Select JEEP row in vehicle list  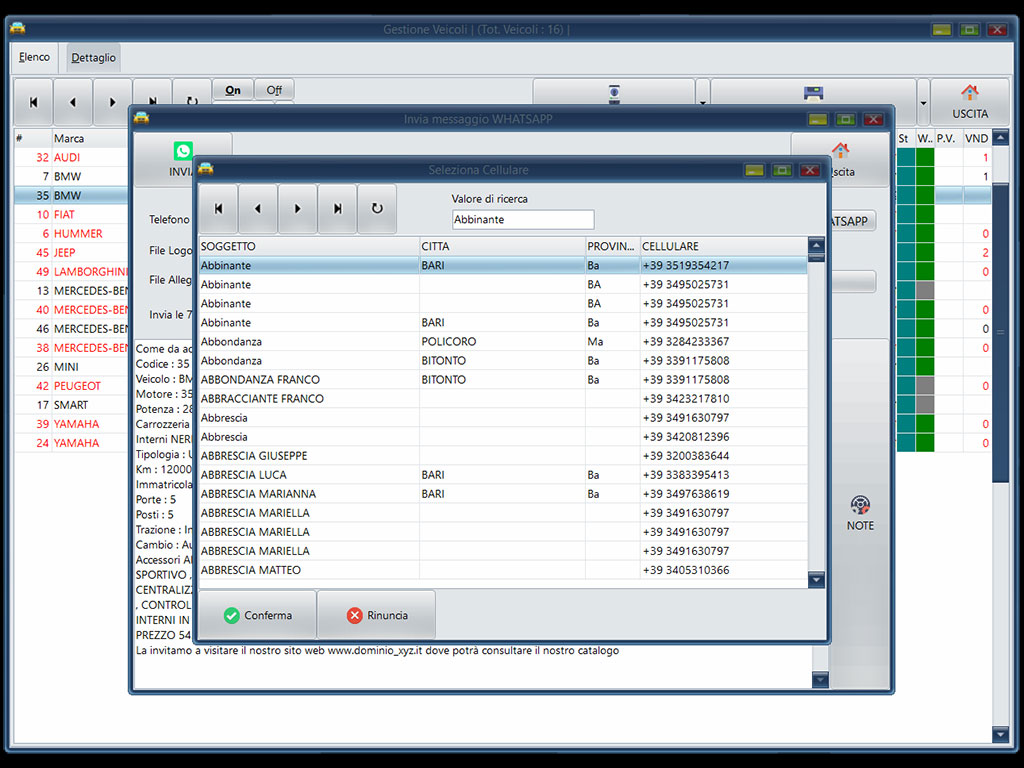(x=71, y=252)
